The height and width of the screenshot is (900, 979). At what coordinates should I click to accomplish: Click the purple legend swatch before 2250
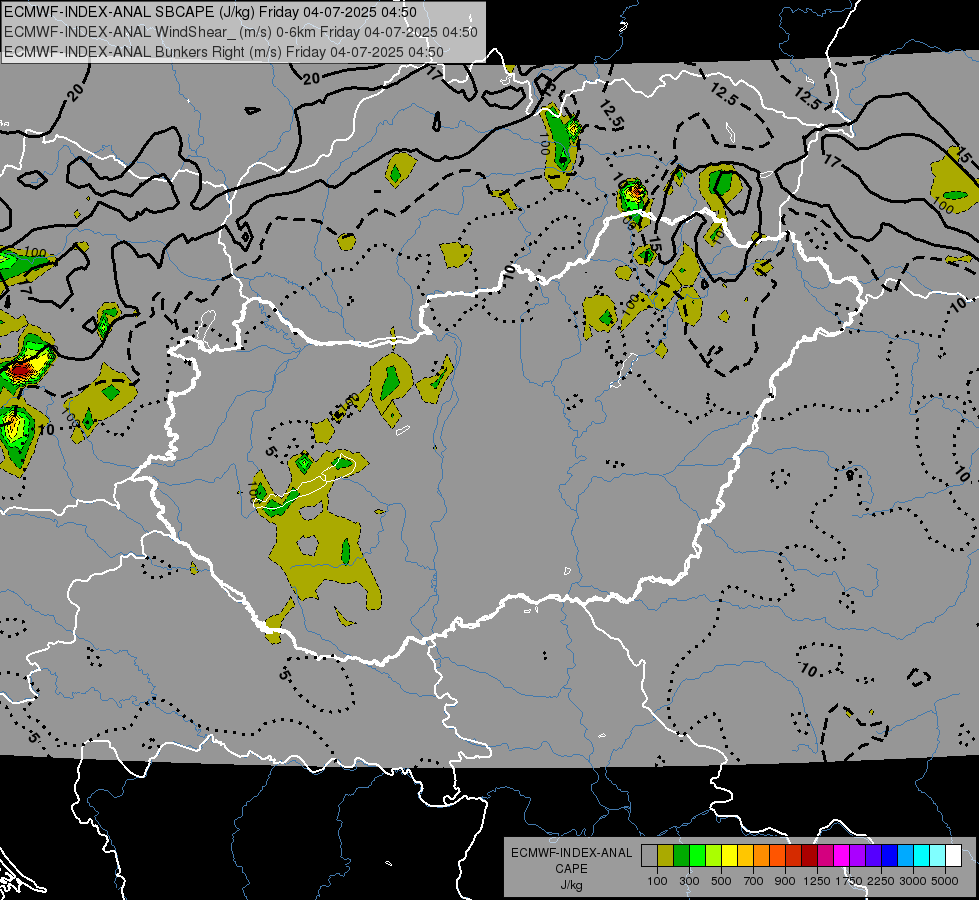pos(857,856)
